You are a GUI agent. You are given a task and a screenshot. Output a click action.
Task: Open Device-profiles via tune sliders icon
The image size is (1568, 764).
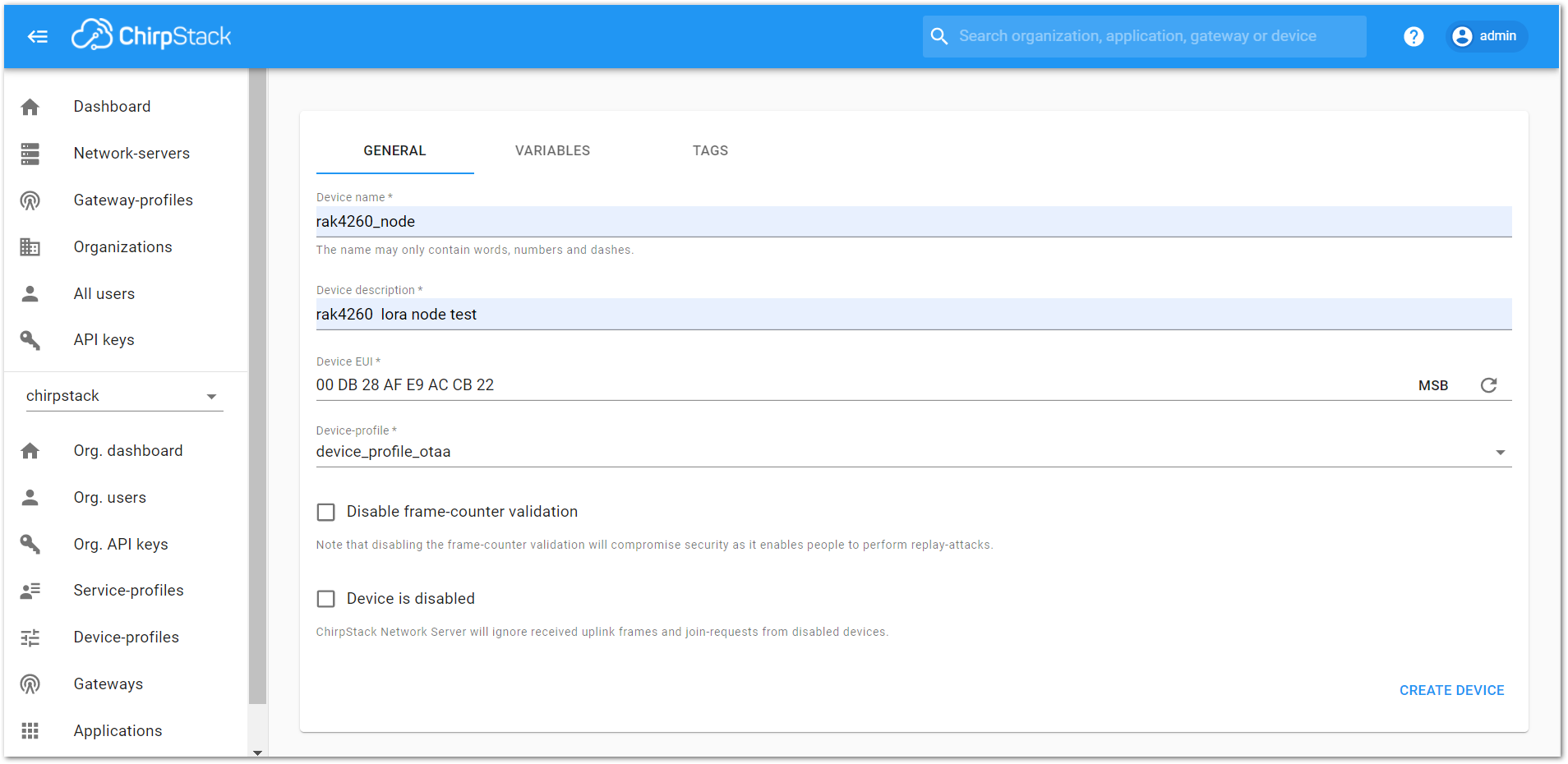[x=30, y=637]
